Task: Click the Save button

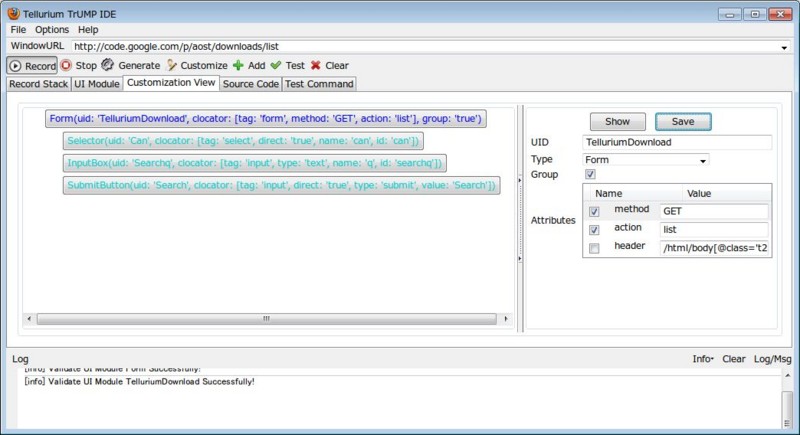Action: click(683, 122)
